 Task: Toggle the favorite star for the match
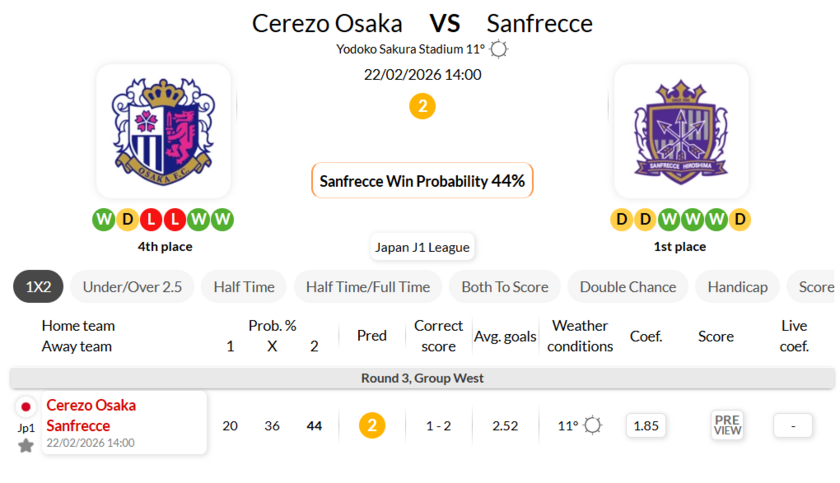coord(26,445)
